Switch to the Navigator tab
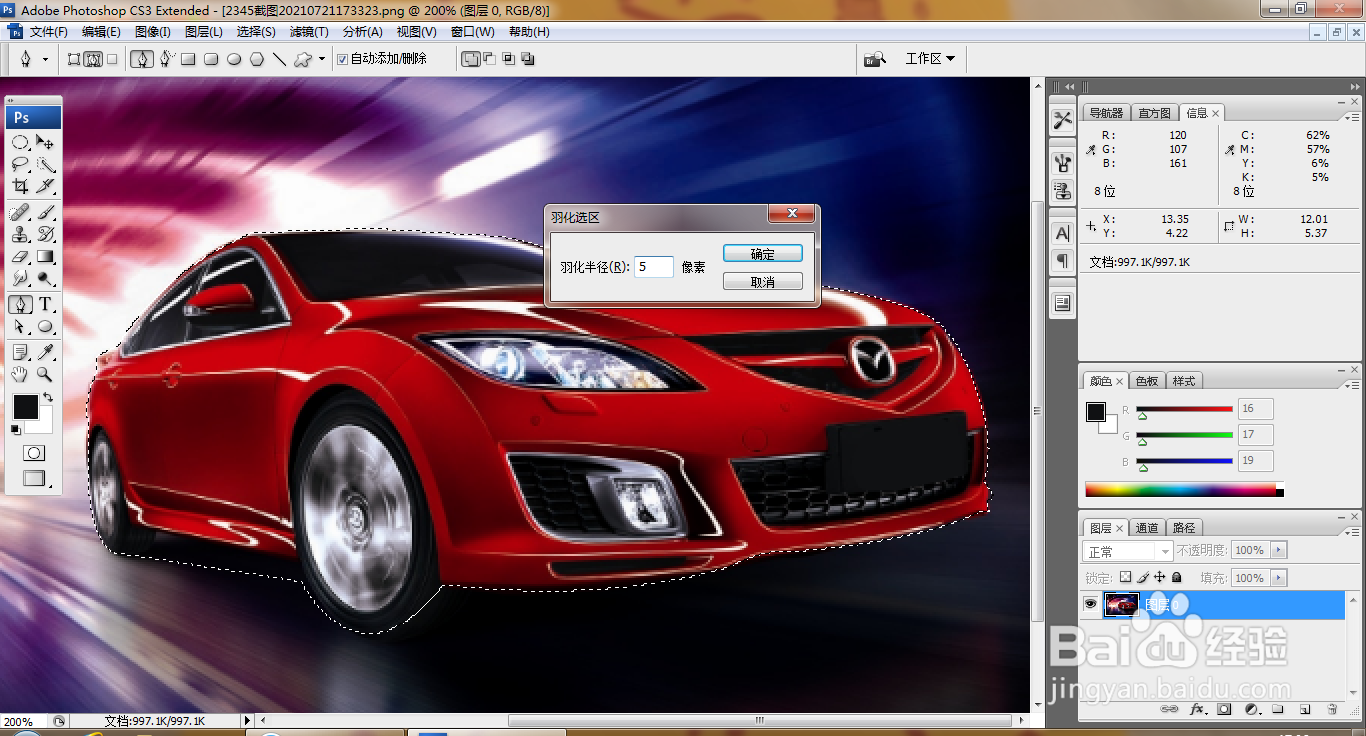 point(1106,113)
